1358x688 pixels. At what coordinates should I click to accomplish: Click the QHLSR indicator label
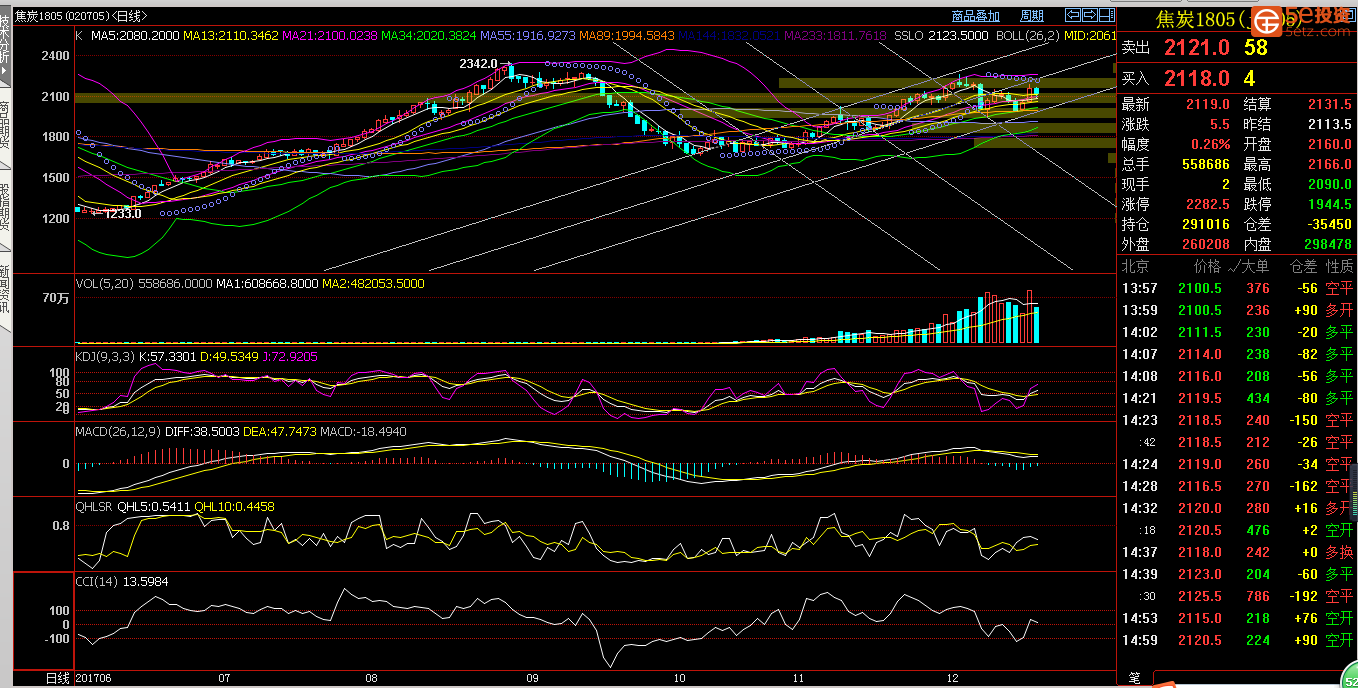[x=96, y=507]
